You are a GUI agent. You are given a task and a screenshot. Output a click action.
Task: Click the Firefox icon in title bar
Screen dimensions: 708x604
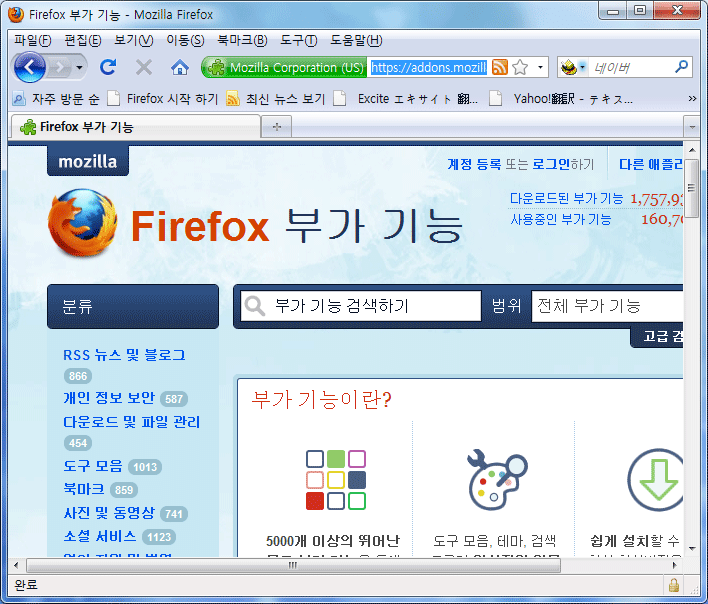[15, 14]
